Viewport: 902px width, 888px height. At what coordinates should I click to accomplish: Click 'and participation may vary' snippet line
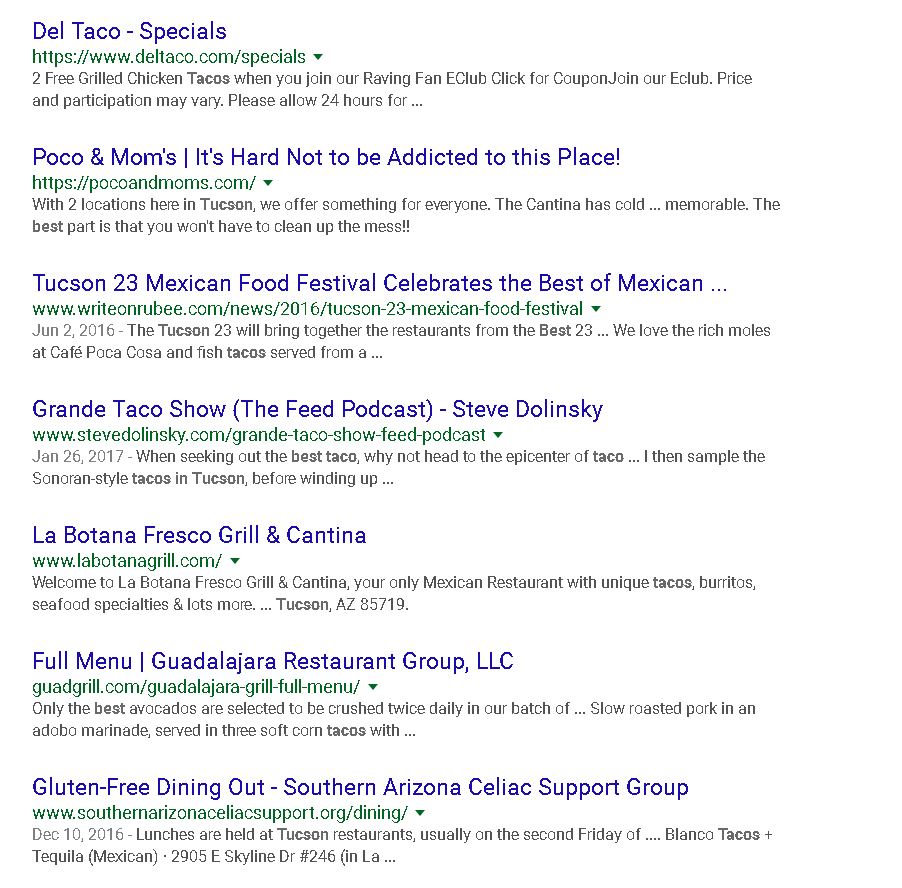(227, 101)
